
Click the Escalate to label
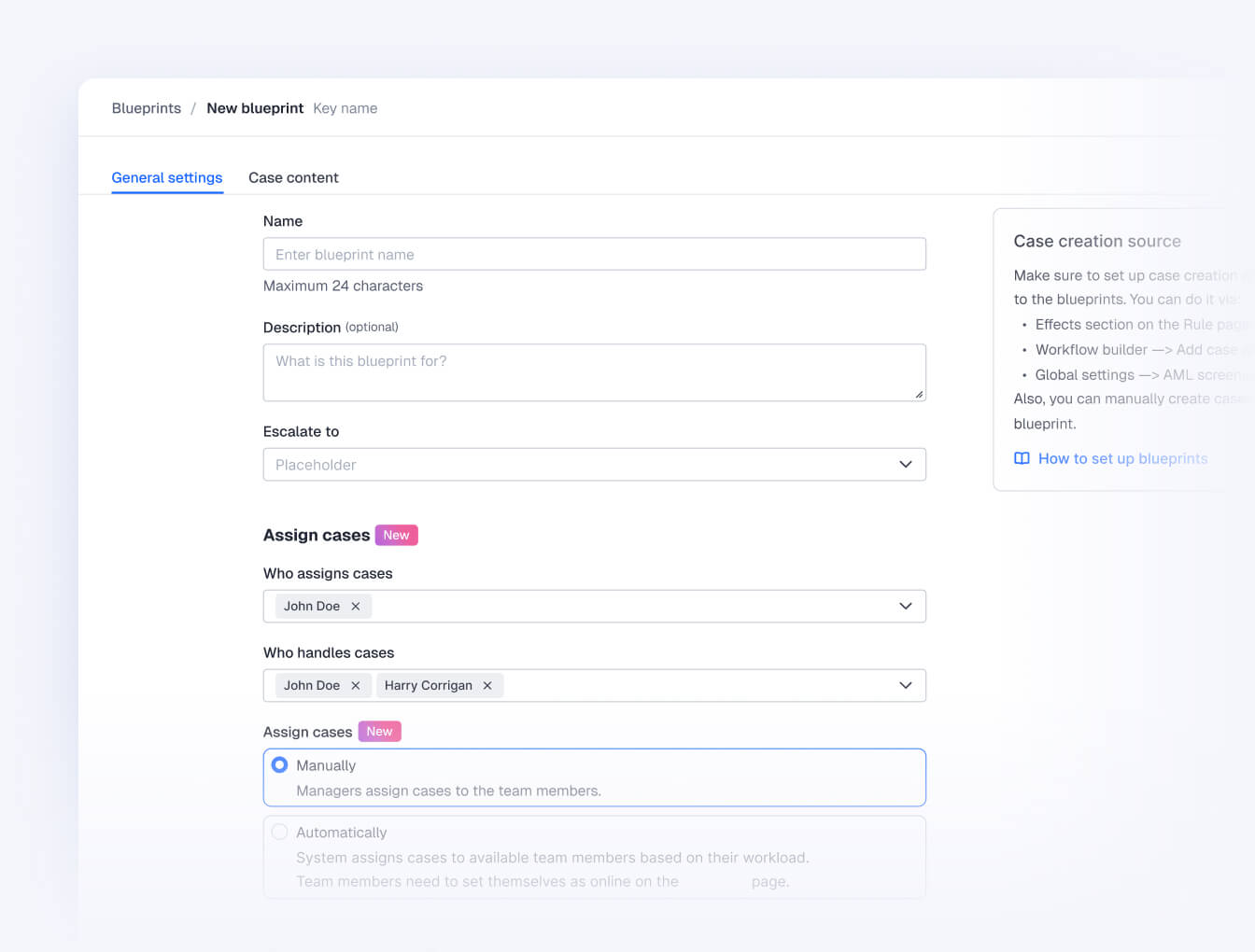pos(301,431)
